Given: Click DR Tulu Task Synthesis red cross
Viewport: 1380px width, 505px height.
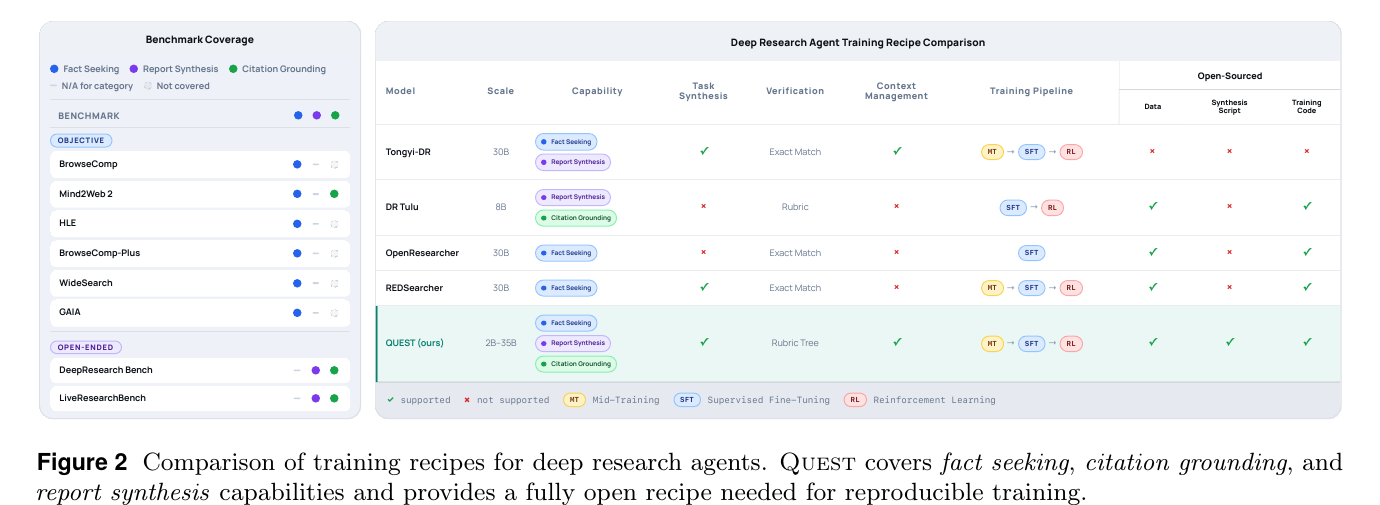Looking at the screenshot, I should [x=704, y=206].
